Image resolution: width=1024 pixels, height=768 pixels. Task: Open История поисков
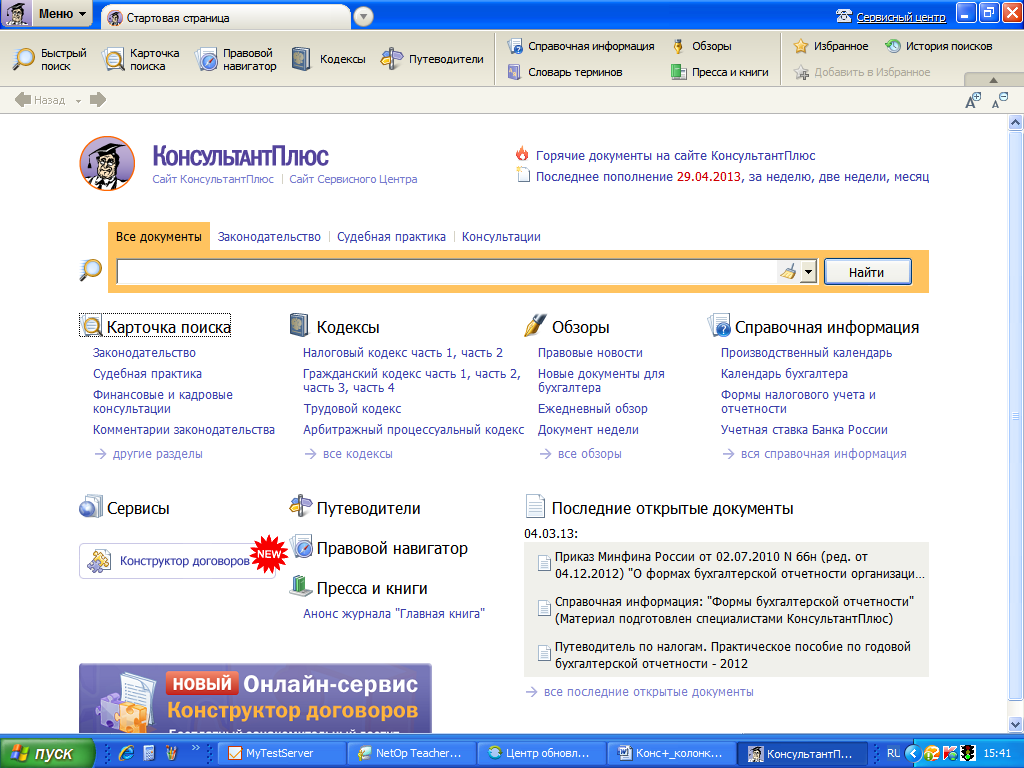point(938,46)
